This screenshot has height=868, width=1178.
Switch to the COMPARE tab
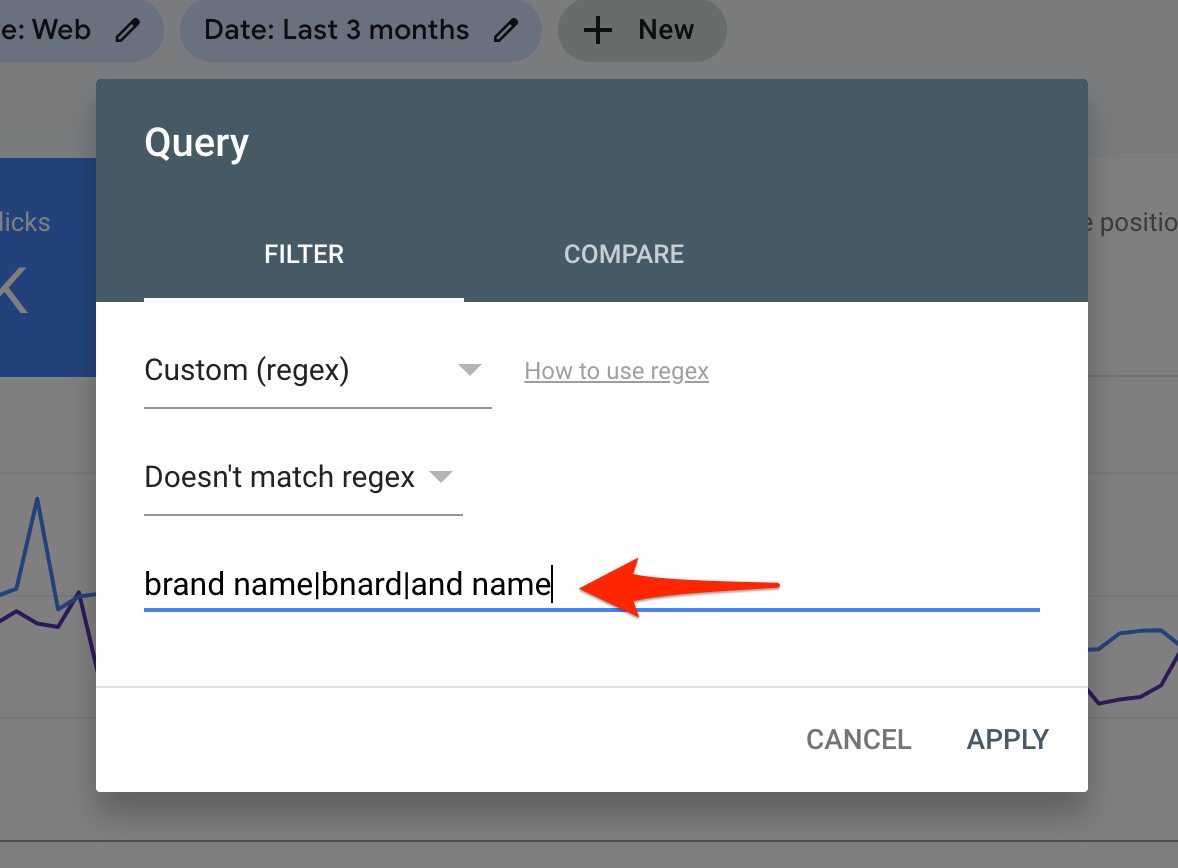tap(624, 255)
